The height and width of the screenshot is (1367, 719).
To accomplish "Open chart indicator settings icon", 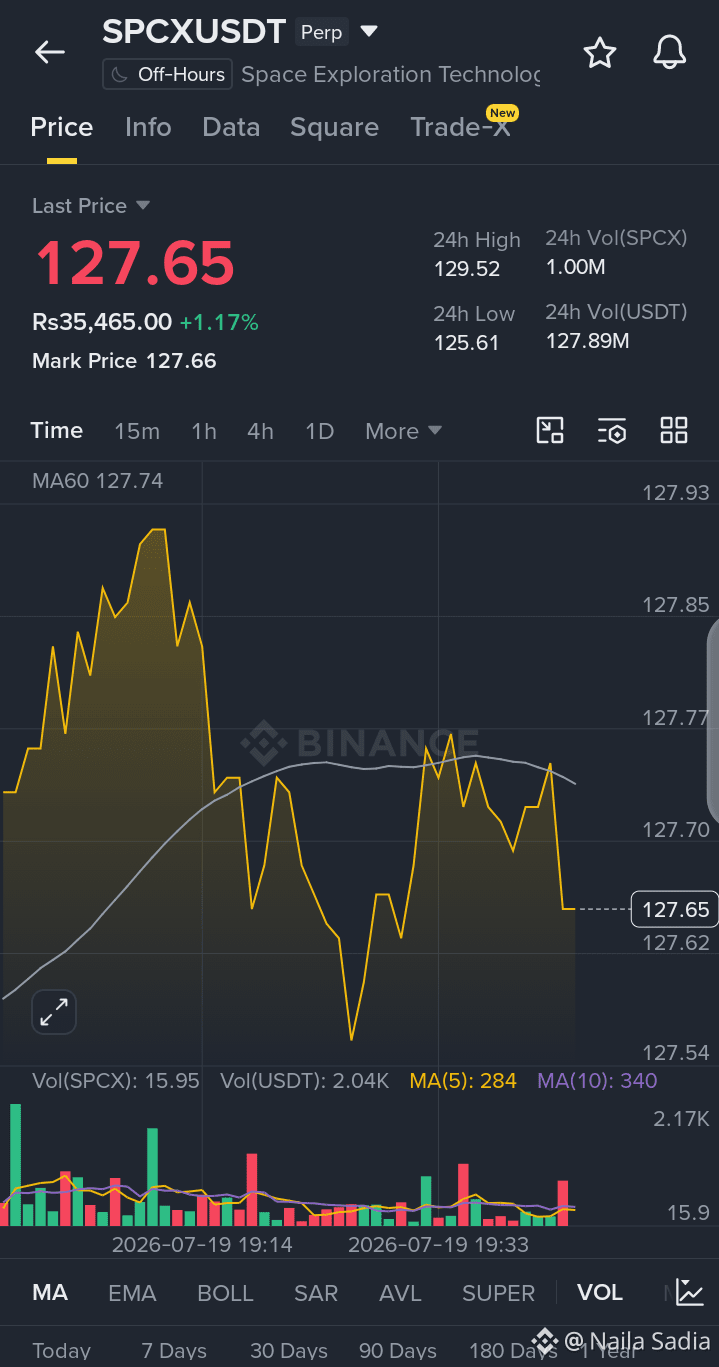I will click(612, 431).
